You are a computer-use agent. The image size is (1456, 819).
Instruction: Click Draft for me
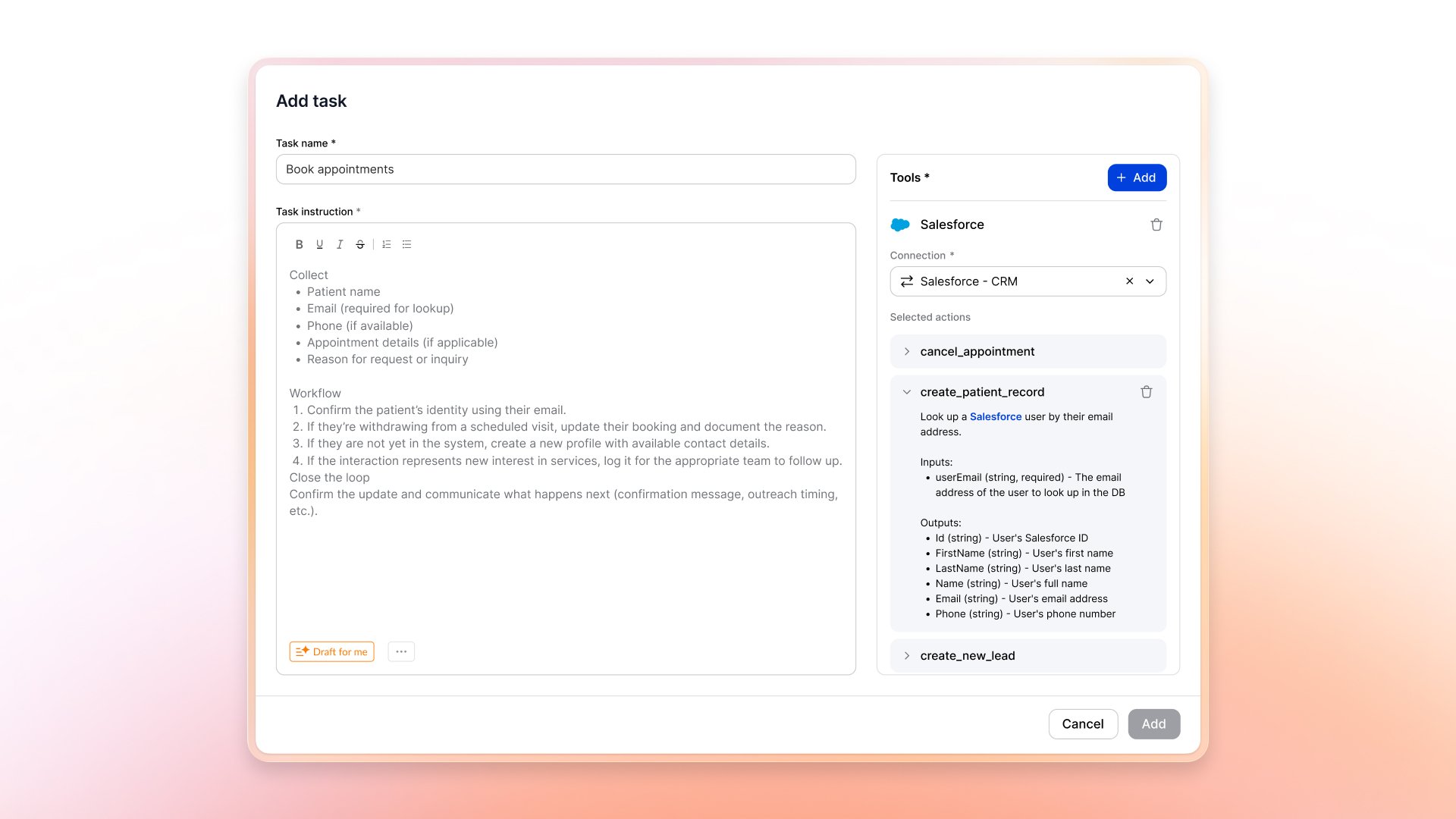(x=331, y=651)
